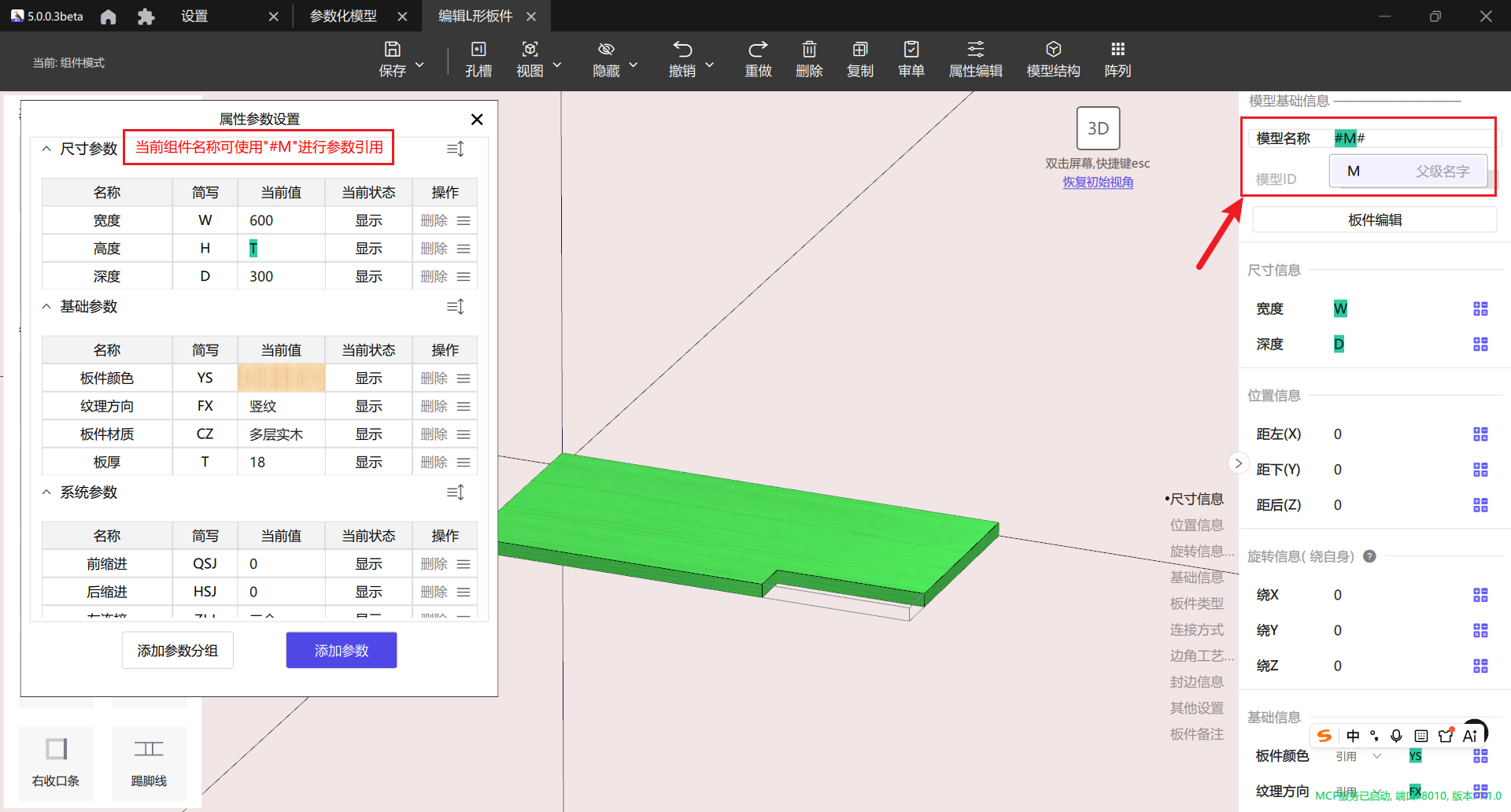The height and width of the screenshot is (812, 1511).
Task: Toggle the 3D view button
Action: click(x=1098, y=128)
